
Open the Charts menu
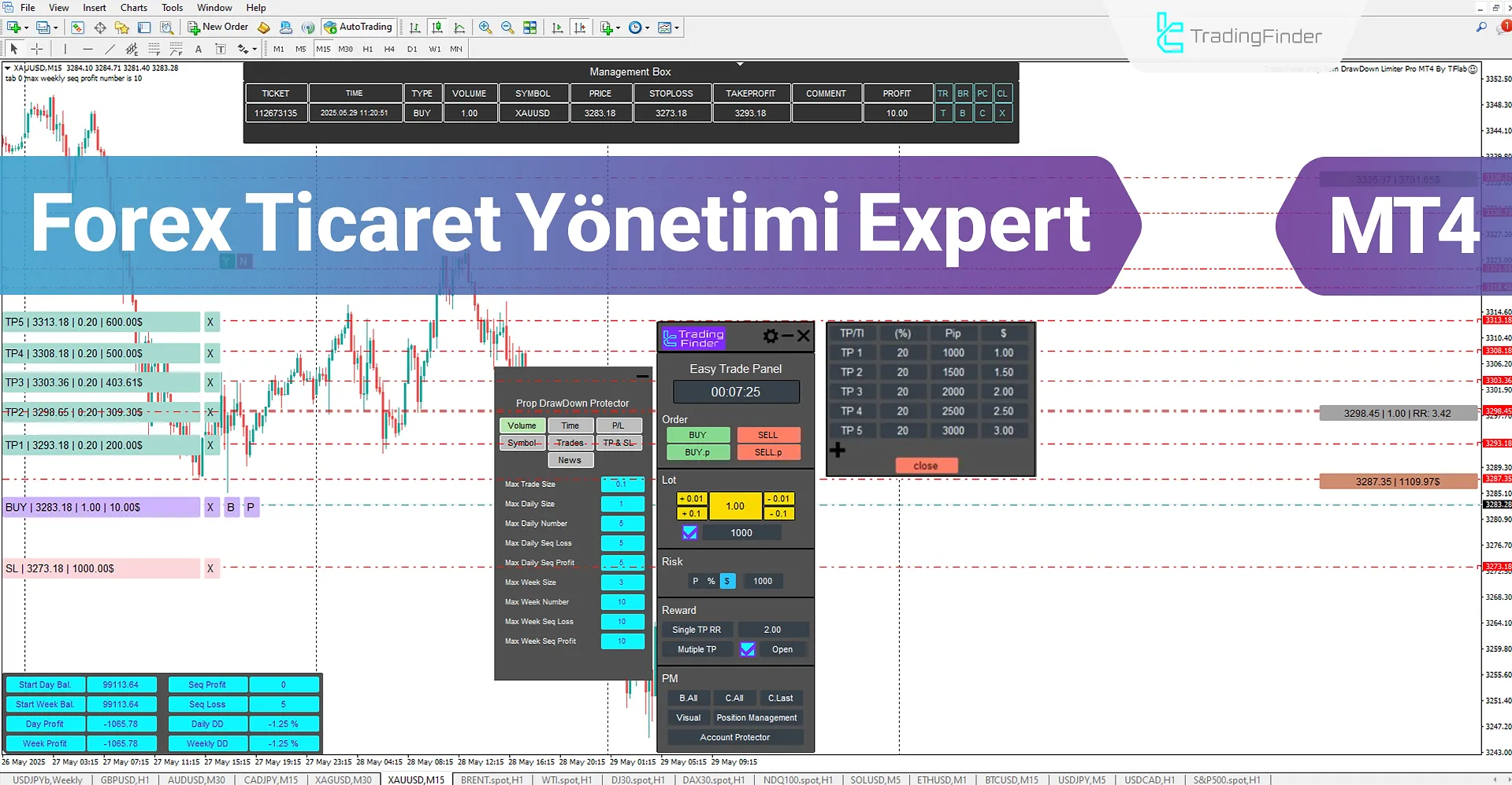[133, 7]
